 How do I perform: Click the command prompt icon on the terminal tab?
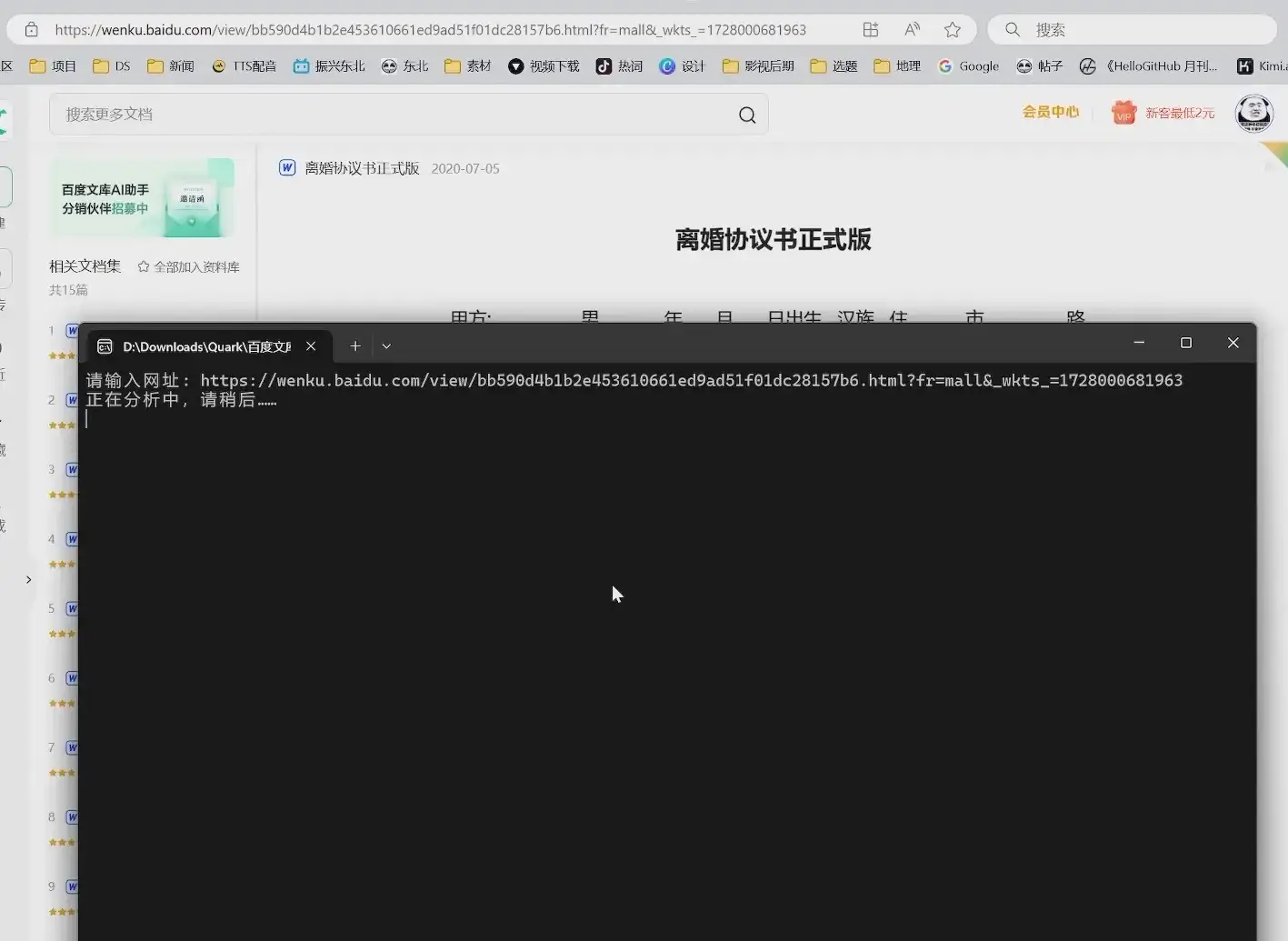[104, 345]
